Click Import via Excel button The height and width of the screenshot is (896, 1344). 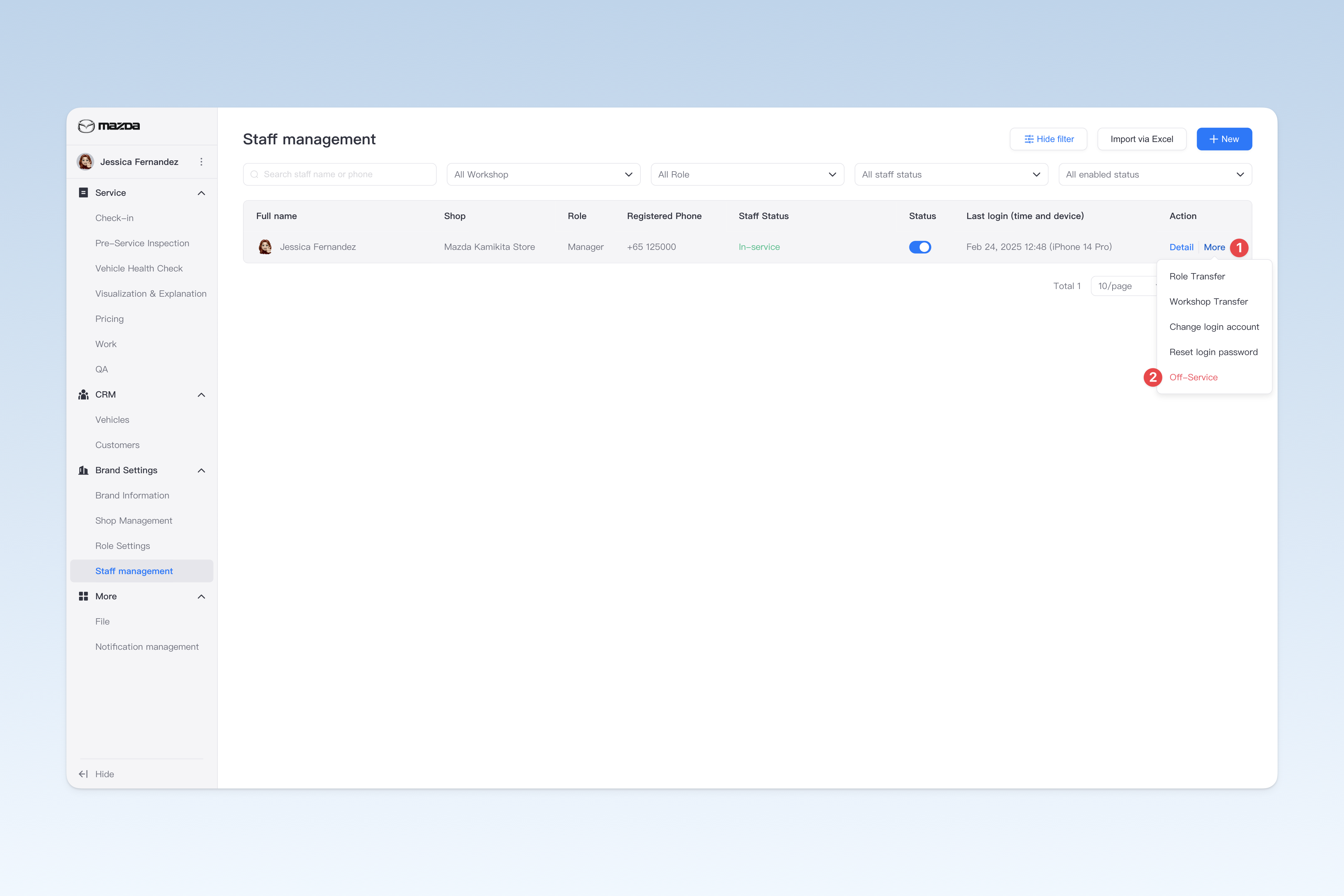click(1141, 139)
